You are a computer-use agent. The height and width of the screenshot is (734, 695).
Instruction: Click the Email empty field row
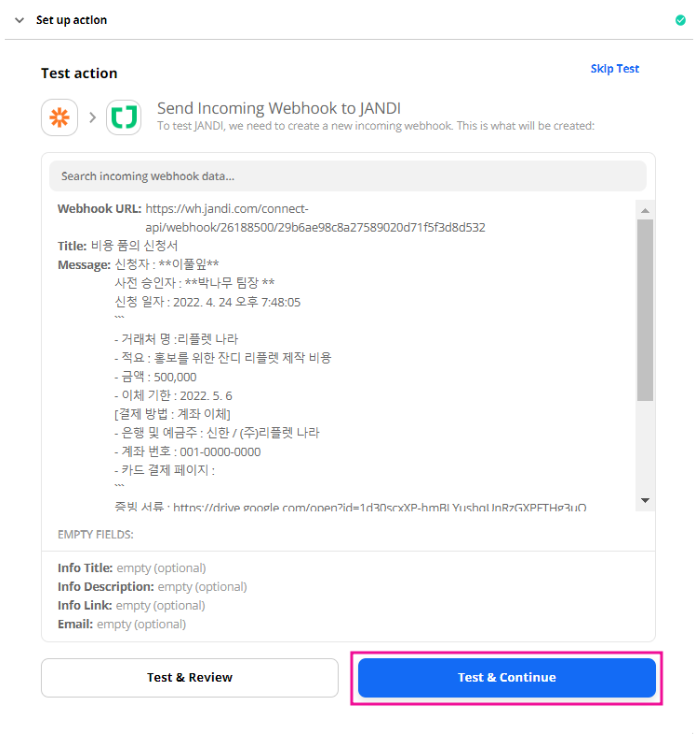click(x=122, y=625)
